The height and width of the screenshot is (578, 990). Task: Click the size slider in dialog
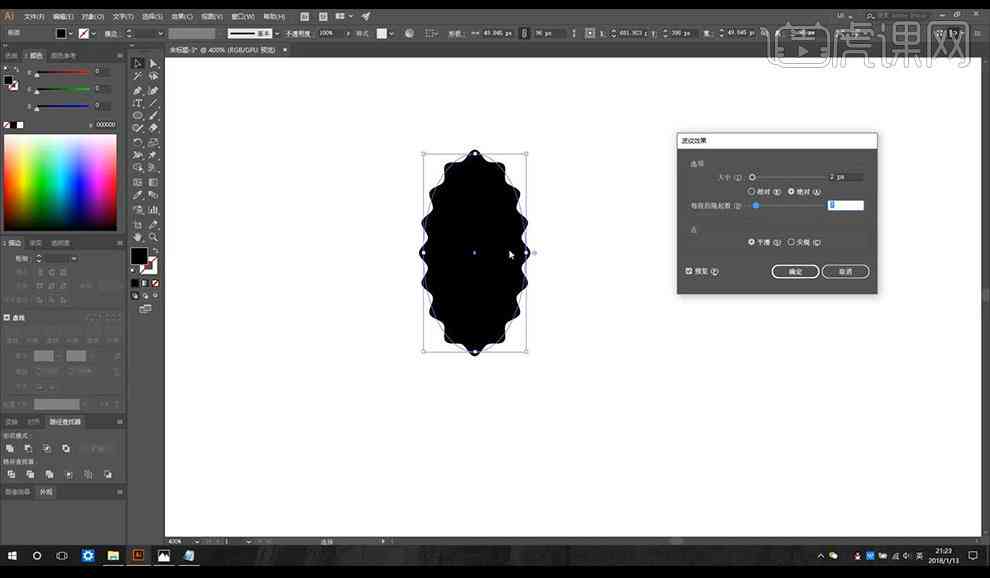click(x=787, y=177)
